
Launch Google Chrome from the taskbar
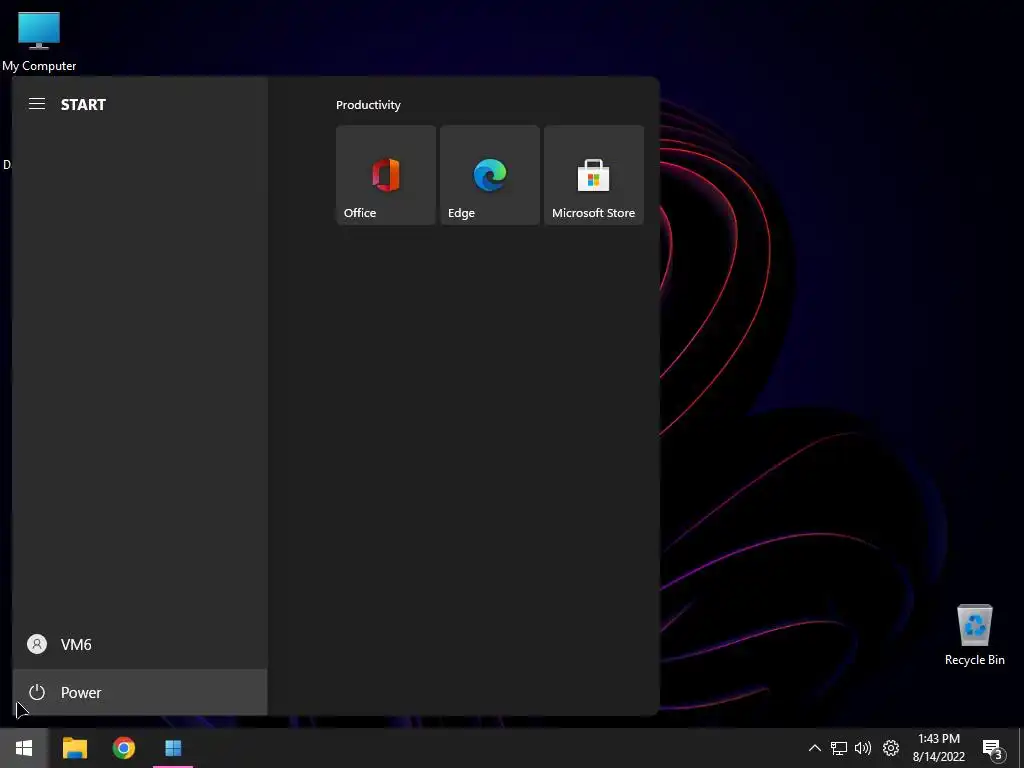[x=123, y=748]
